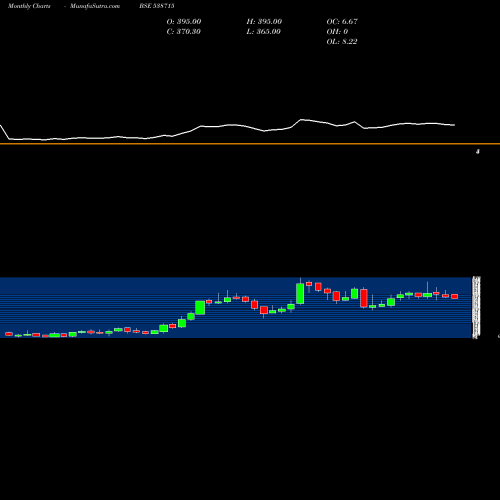Click the OL: 8.22 reading
Viewport: 500px width, 500px height.
coord(342,41)
